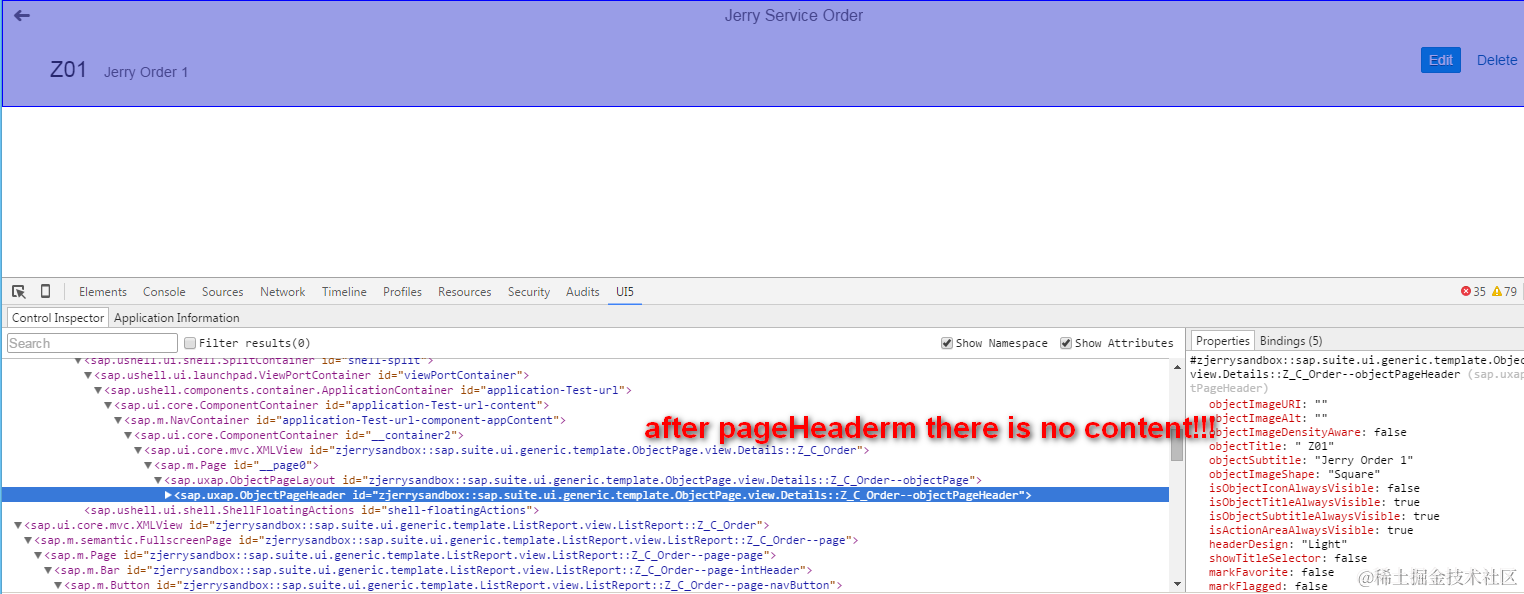The image size is (1524, 594).
Task: Click the Jerry Service Order page title
Action: pos(793,16)
